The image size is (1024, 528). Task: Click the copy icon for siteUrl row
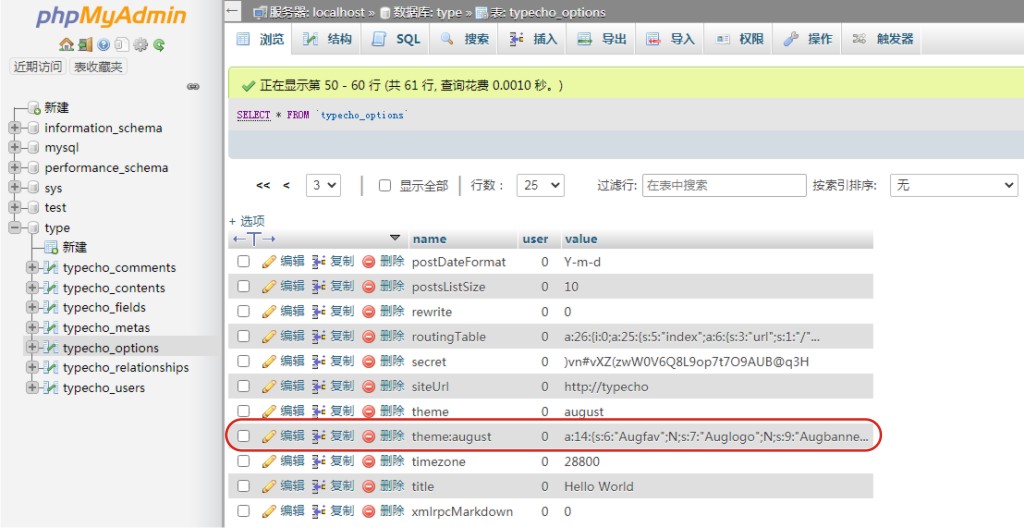coord(319,386)
